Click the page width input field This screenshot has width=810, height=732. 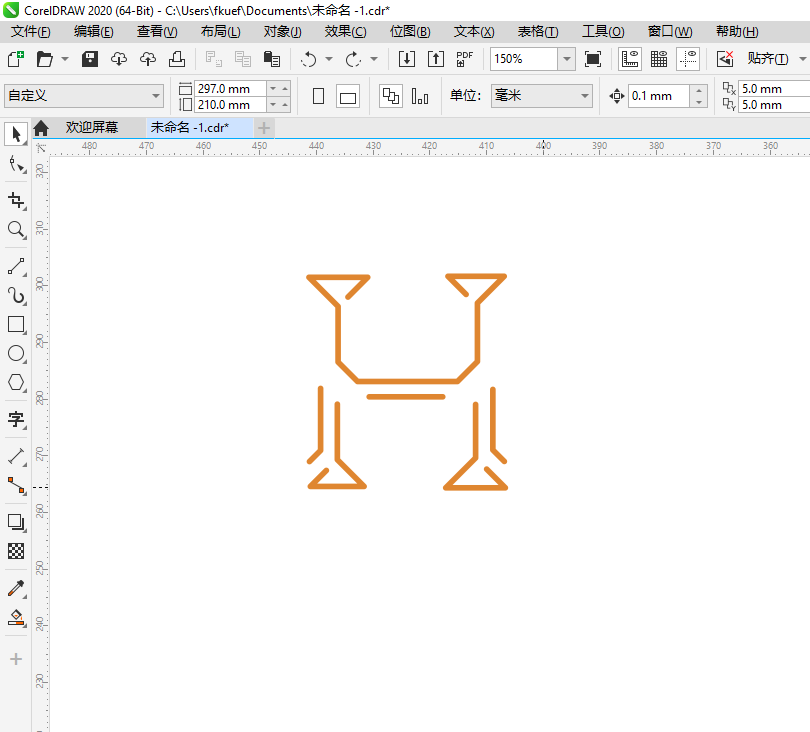[231, 88]
